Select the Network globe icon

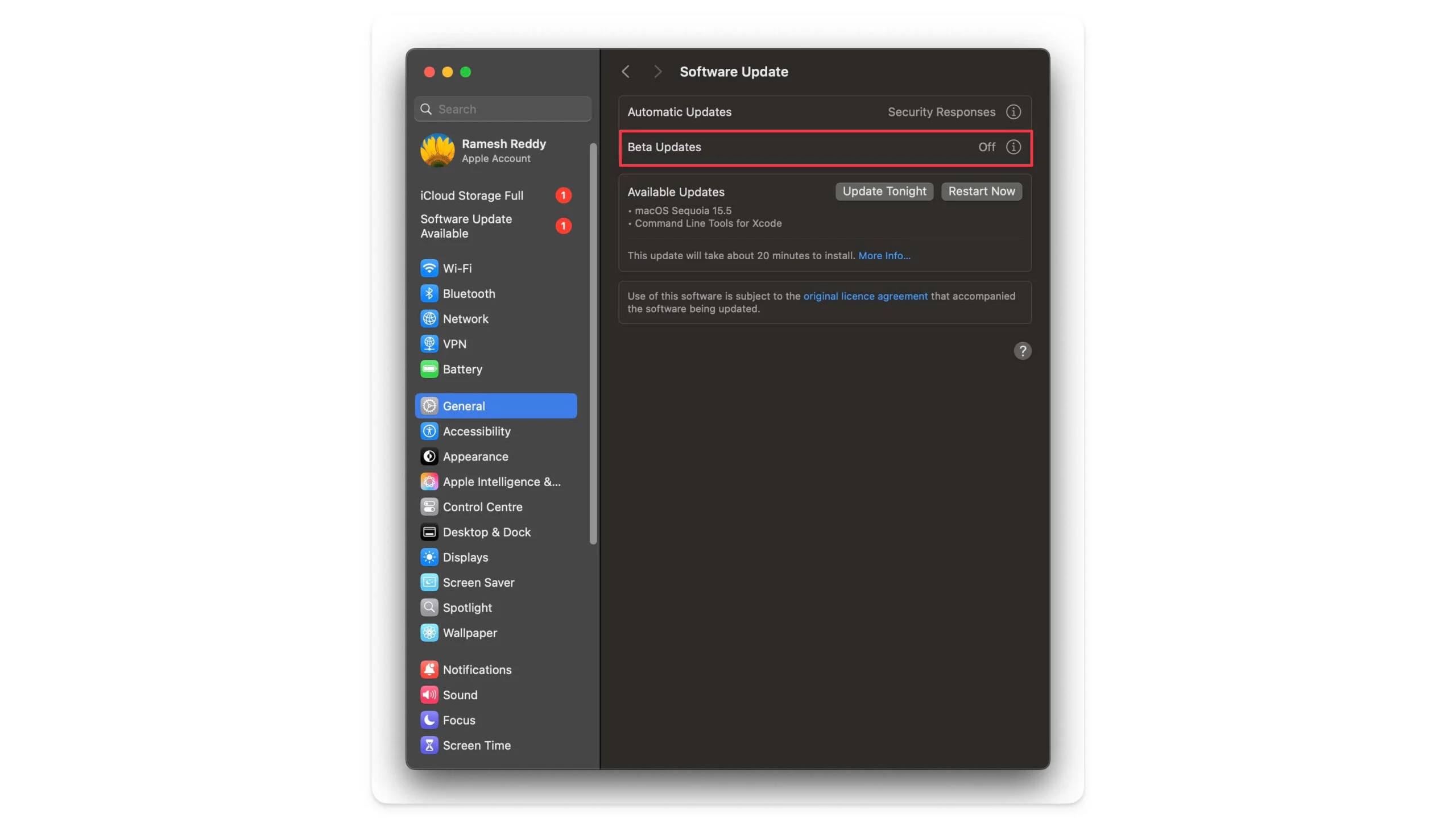pyautogui.click(x=429, y=318)
